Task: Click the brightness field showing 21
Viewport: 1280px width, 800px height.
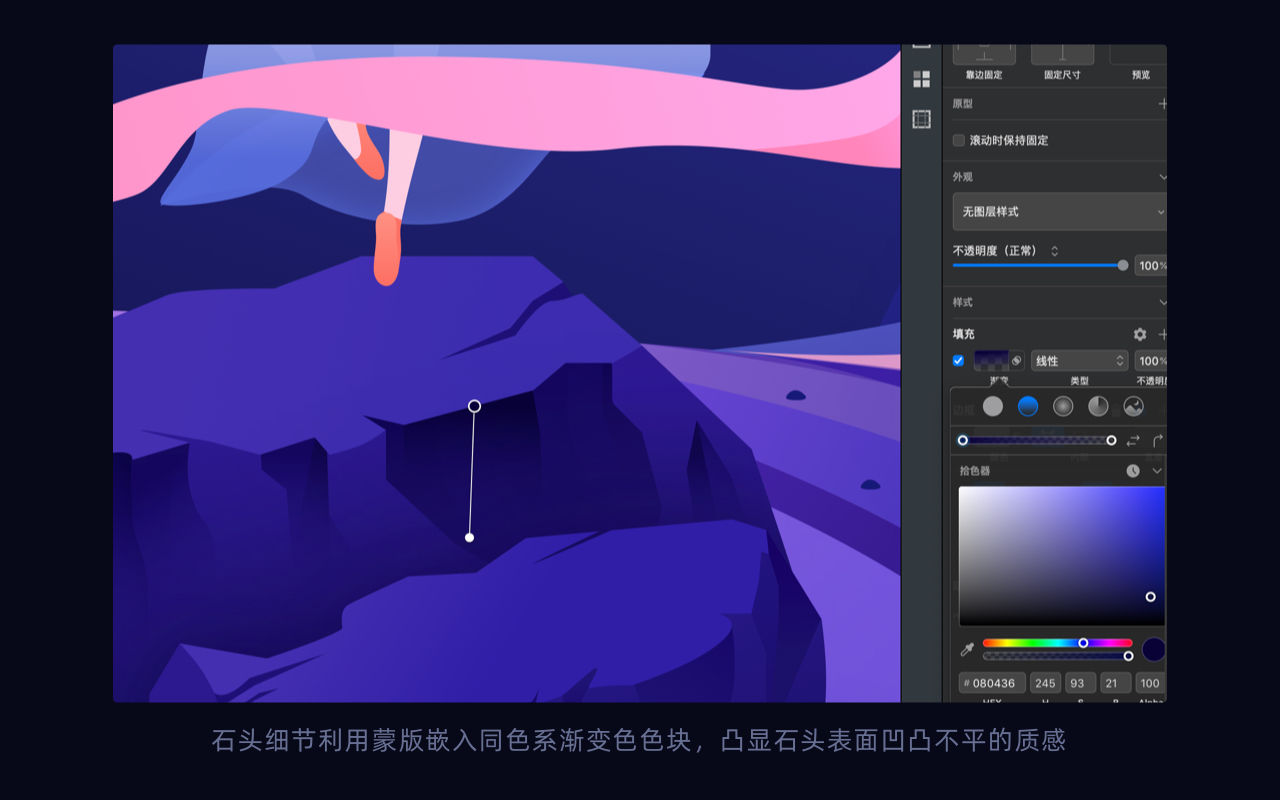Action: (1116, 683)
